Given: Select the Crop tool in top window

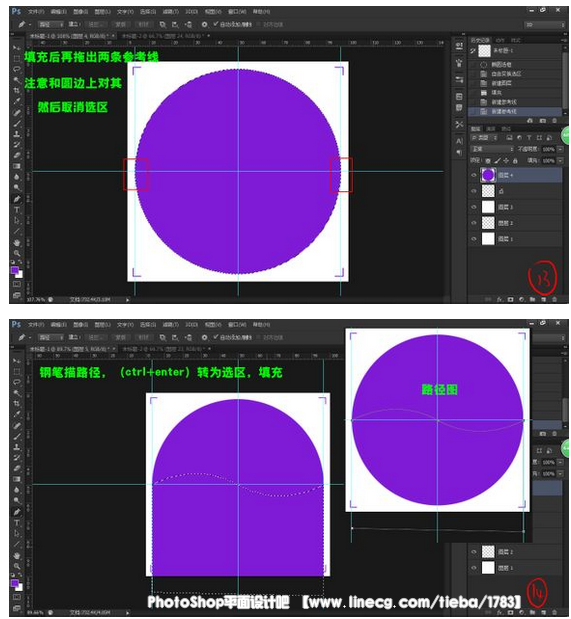Looking at the screenshot, I should click(17, 91).
